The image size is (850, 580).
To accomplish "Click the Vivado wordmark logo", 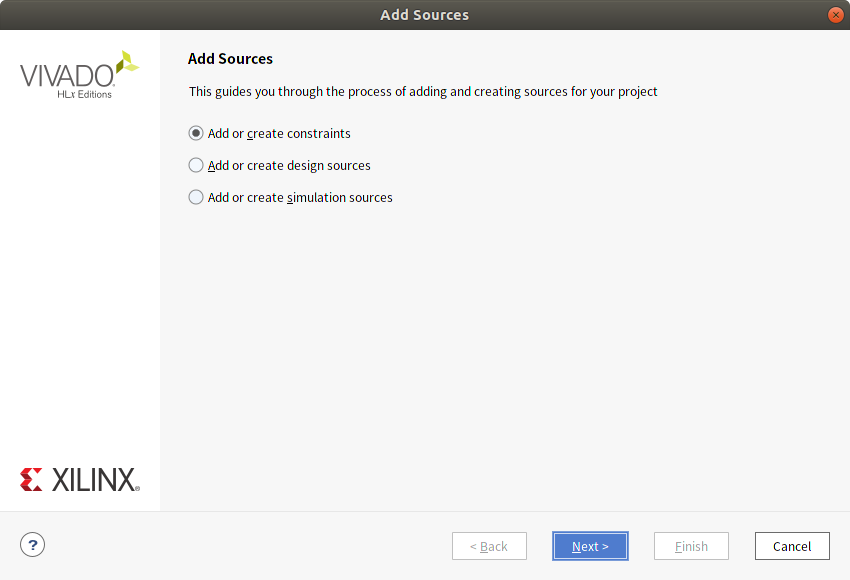I will [67, 76].
